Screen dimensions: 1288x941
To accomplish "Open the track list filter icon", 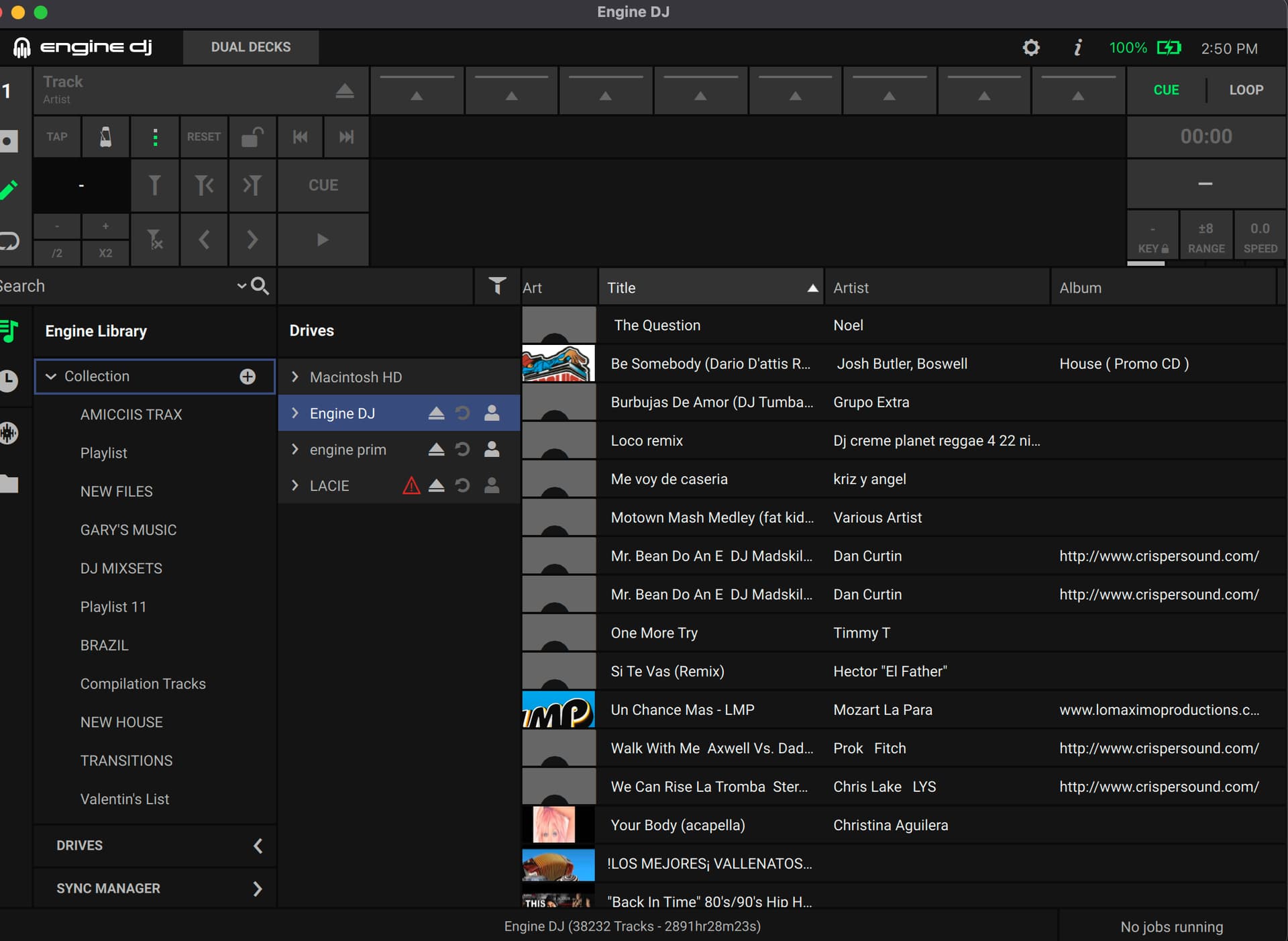I will [x=497, y=286].
